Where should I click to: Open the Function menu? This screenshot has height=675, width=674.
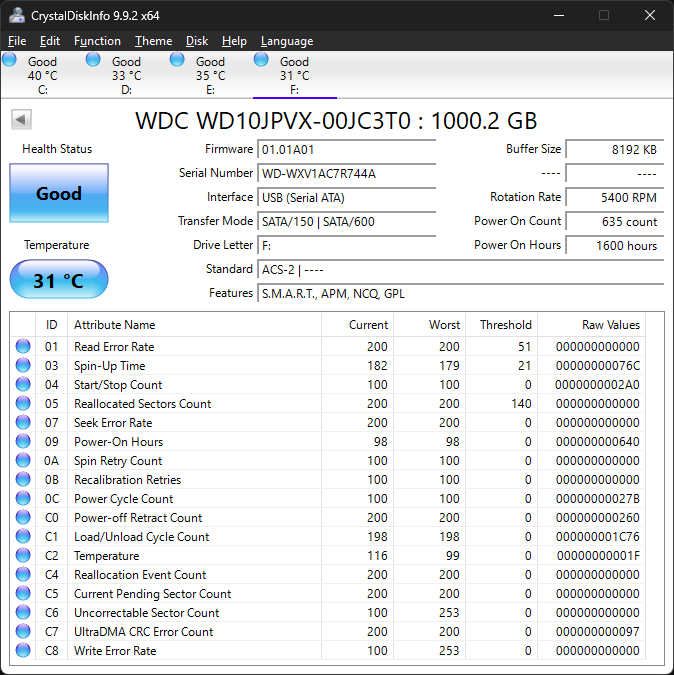click(x=97, y=41)
